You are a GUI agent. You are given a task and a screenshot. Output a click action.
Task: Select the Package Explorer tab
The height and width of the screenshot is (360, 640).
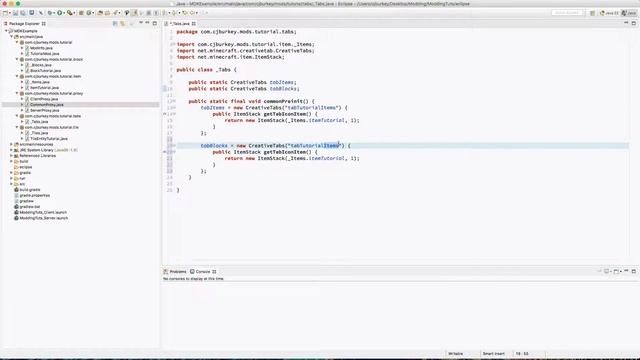pyautogui.click(x=25, y=24)
